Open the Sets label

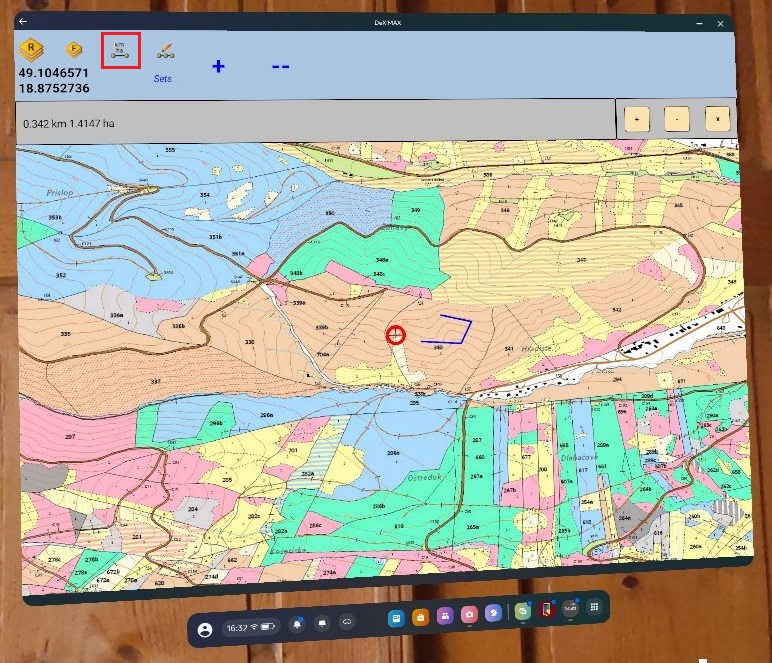pyautogui.click(x=162, y=79)
